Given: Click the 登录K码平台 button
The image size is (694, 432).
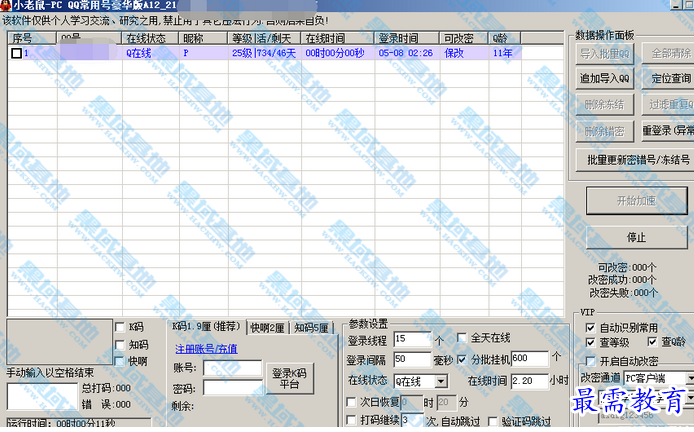Looking at the screenshot, I should (289, 378).
